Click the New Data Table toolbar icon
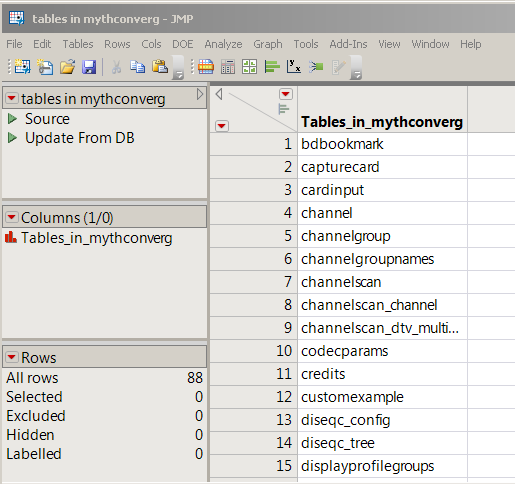 pyautogui.click(x=23, y=67)
